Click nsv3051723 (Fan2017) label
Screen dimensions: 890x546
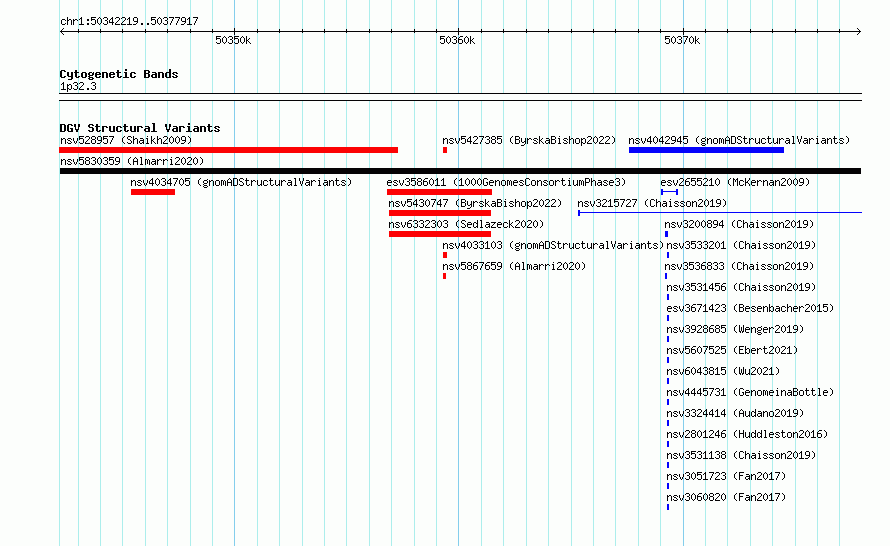(726, 476)
